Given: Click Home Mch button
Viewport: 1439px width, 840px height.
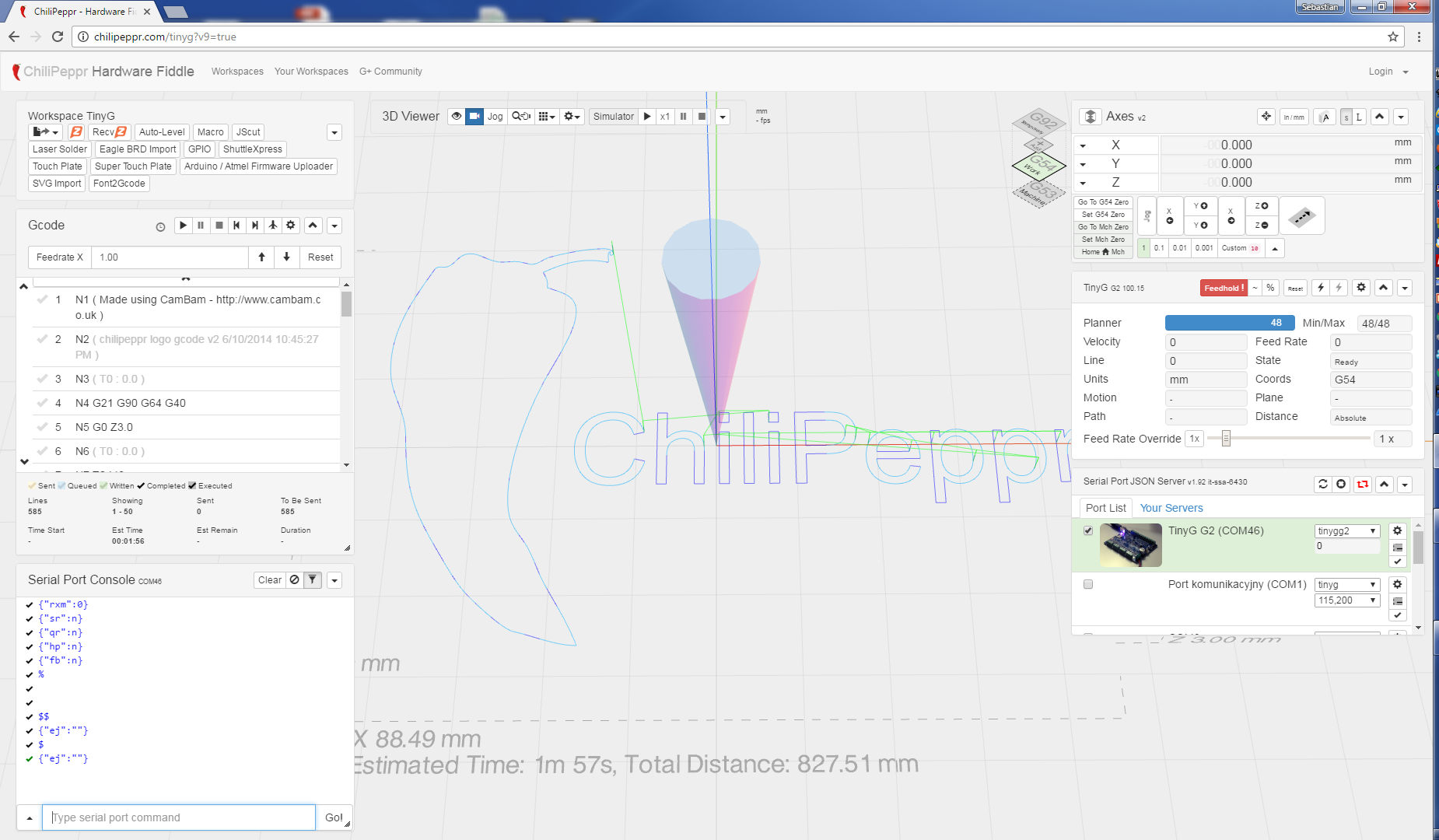Looking at the screenshot, I should tap(1103, 252).
